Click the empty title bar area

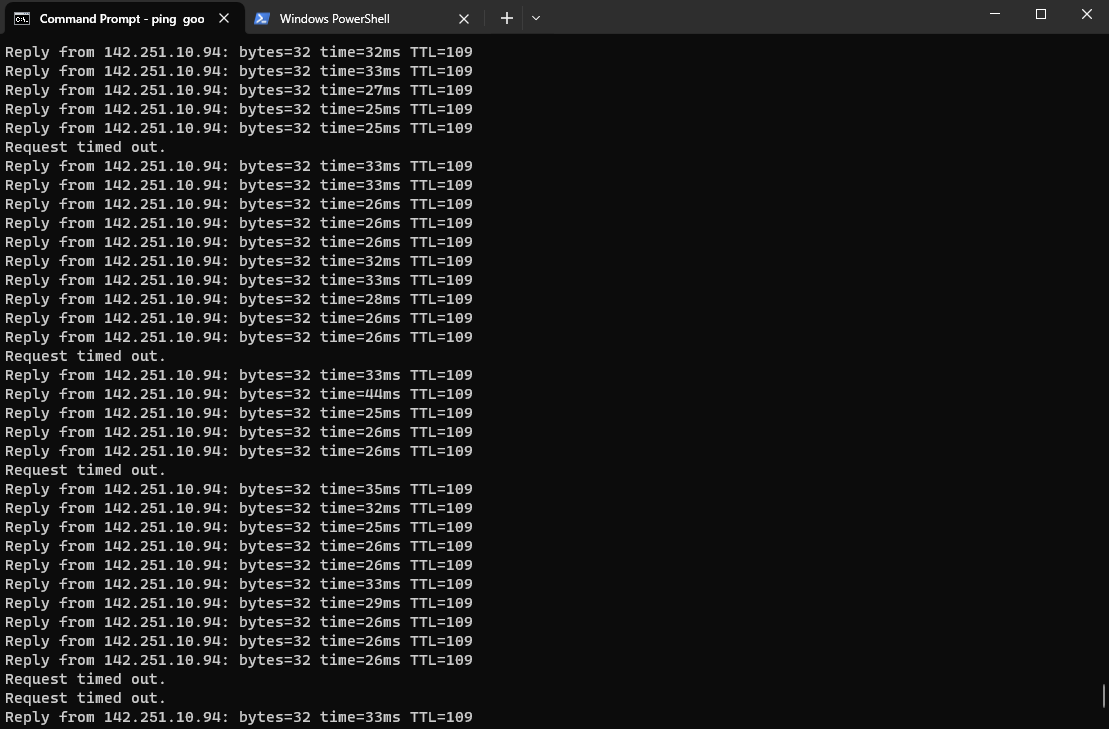[x=764, y=17]
